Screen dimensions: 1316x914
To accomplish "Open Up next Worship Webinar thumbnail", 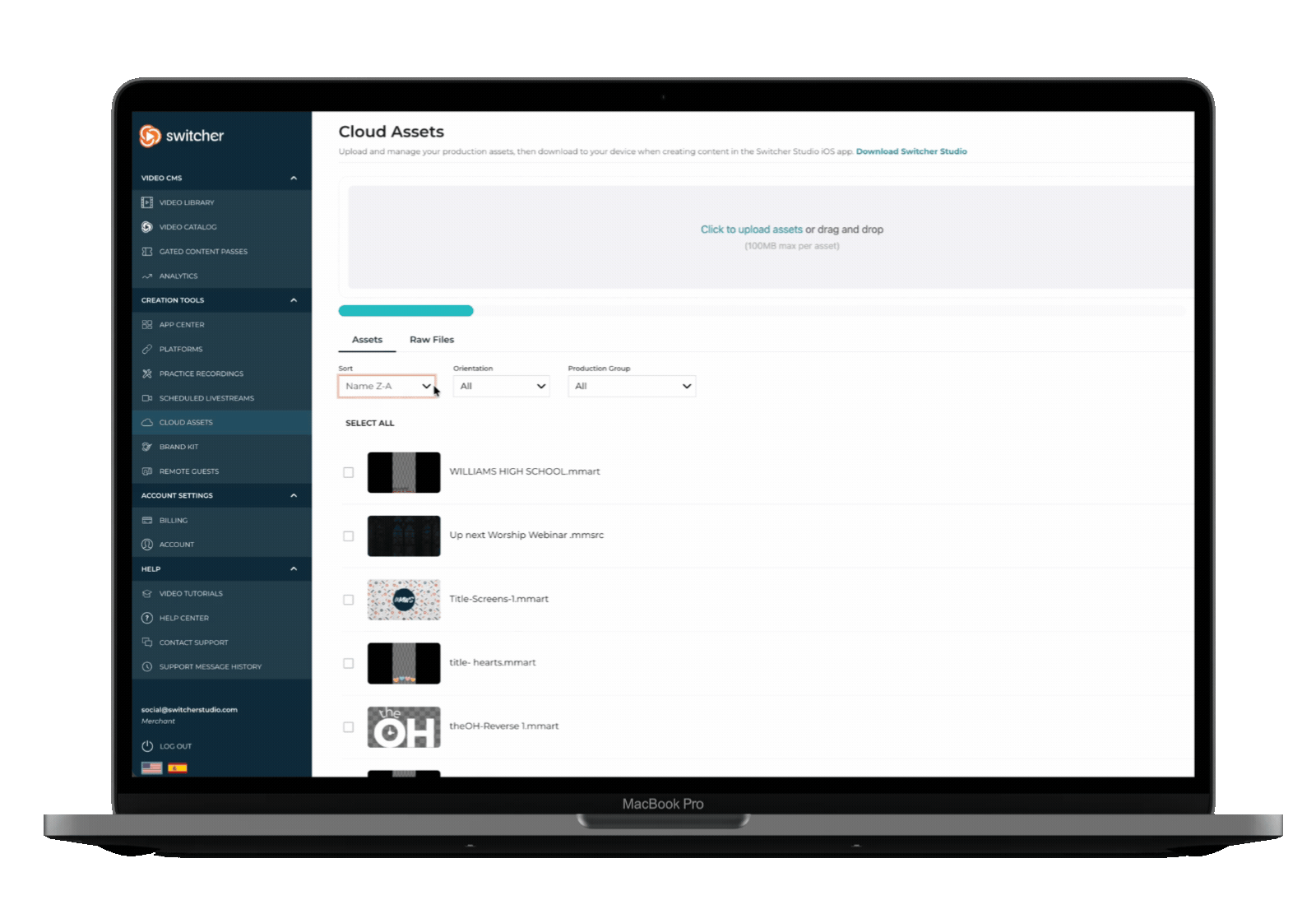I will (x=404, y=536).
